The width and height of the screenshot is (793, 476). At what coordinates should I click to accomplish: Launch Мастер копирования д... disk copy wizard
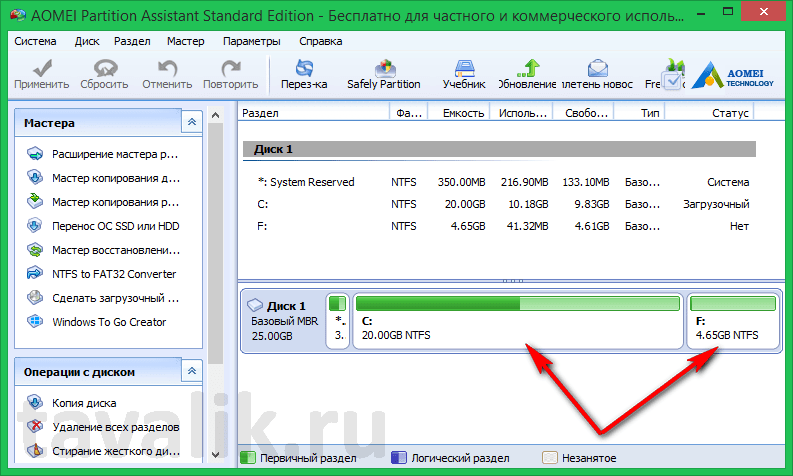116,178
